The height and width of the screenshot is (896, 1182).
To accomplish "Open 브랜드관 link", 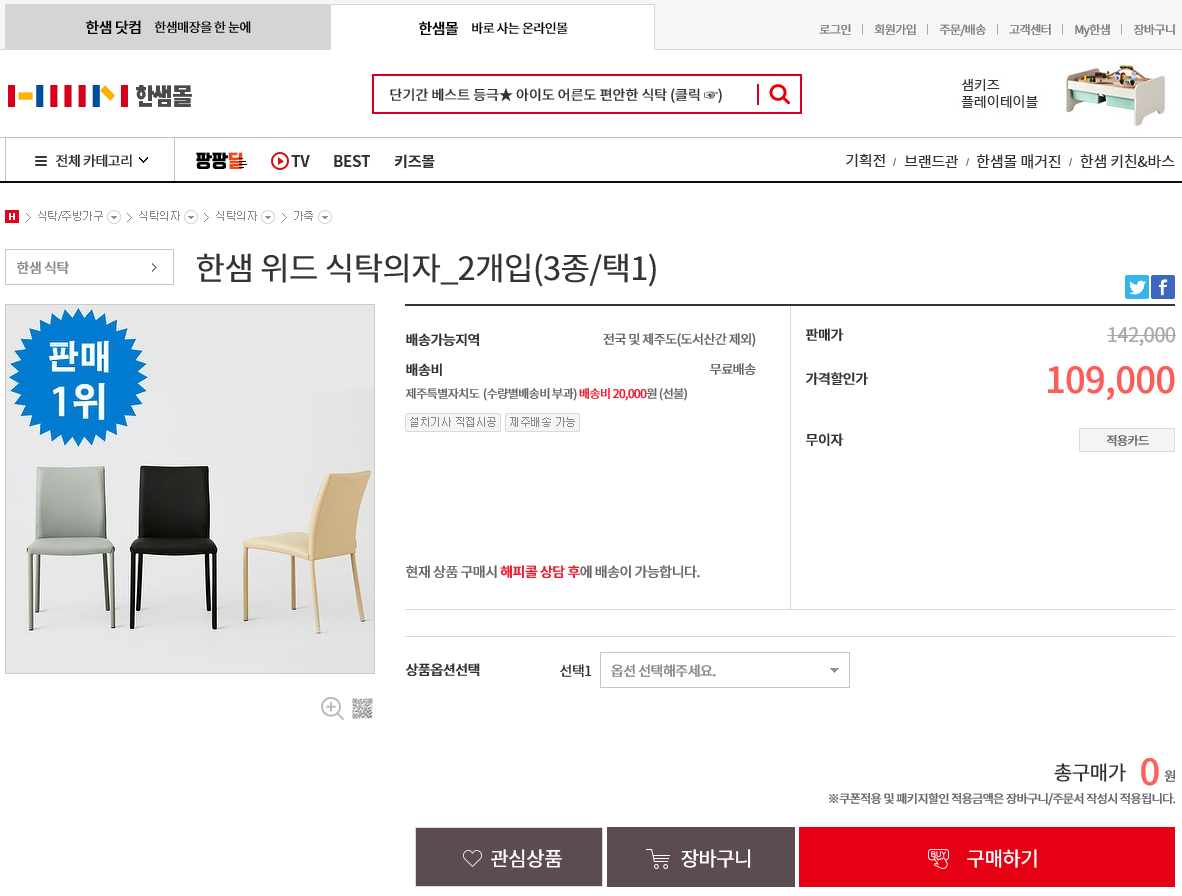I will click(931, 161).
